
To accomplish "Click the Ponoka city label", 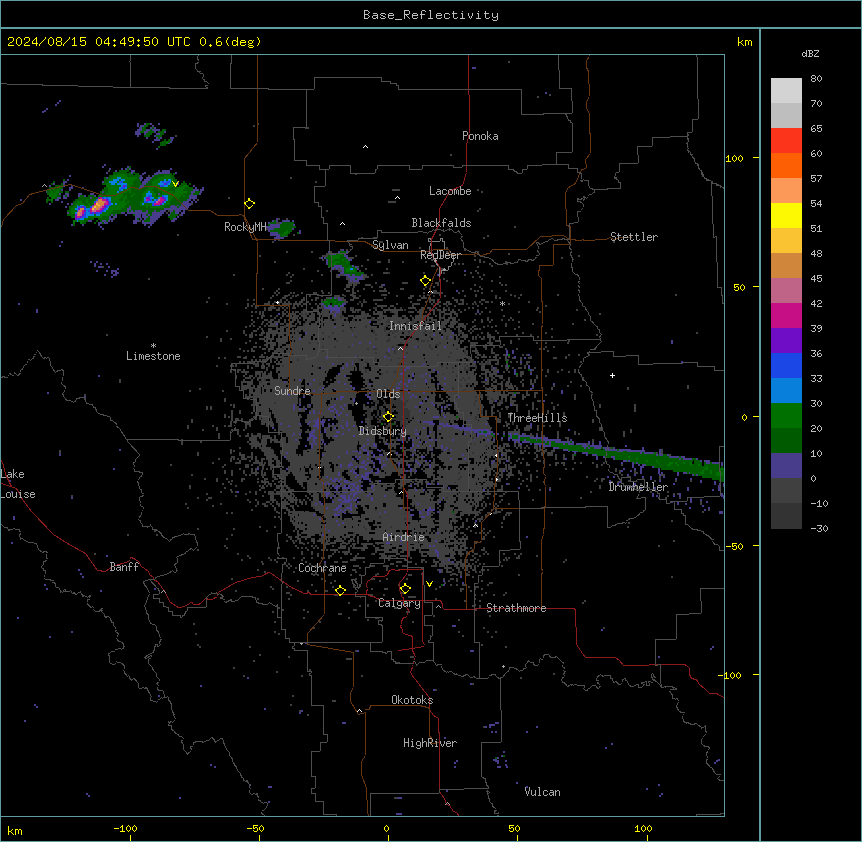I will point(480,136).
